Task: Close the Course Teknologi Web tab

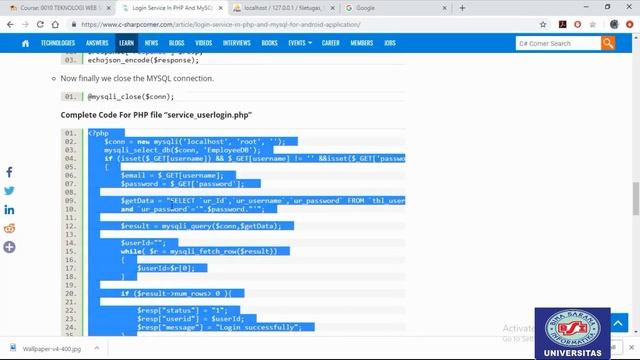Action: click(109, 8)
